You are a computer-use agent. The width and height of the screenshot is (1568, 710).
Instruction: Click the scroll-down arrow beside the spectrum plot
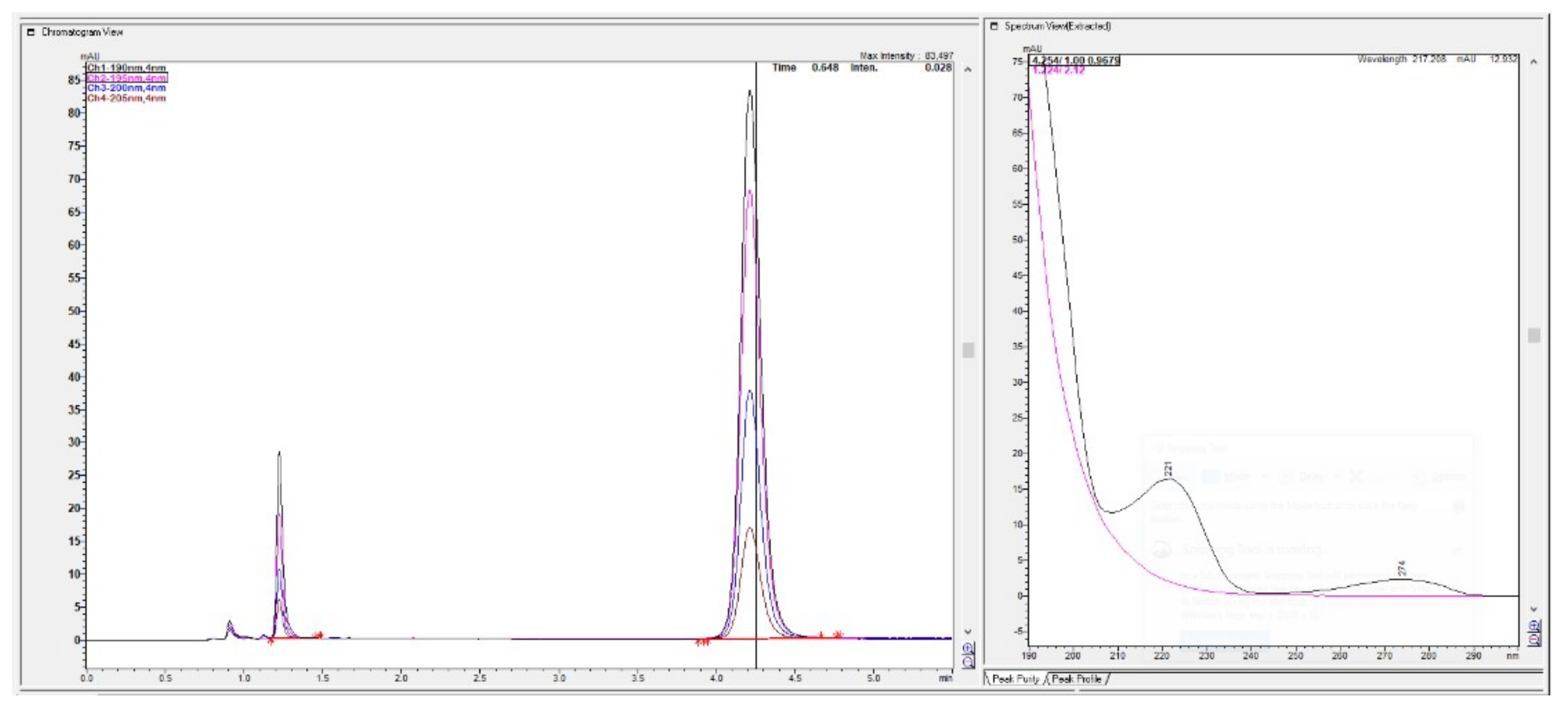point(1534,610)
